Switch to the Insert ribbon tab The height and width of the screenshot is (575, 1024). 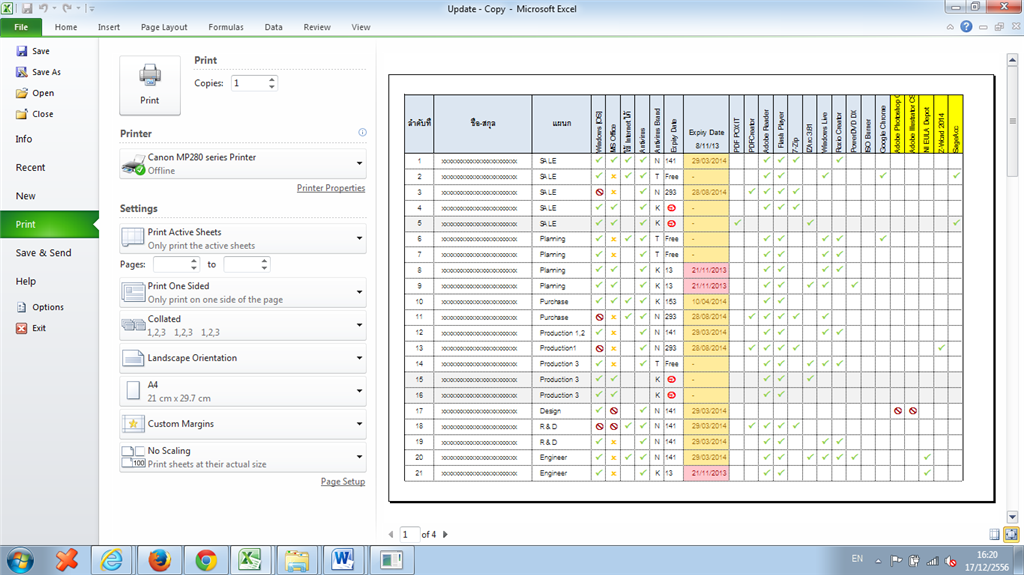coord(109,27)
